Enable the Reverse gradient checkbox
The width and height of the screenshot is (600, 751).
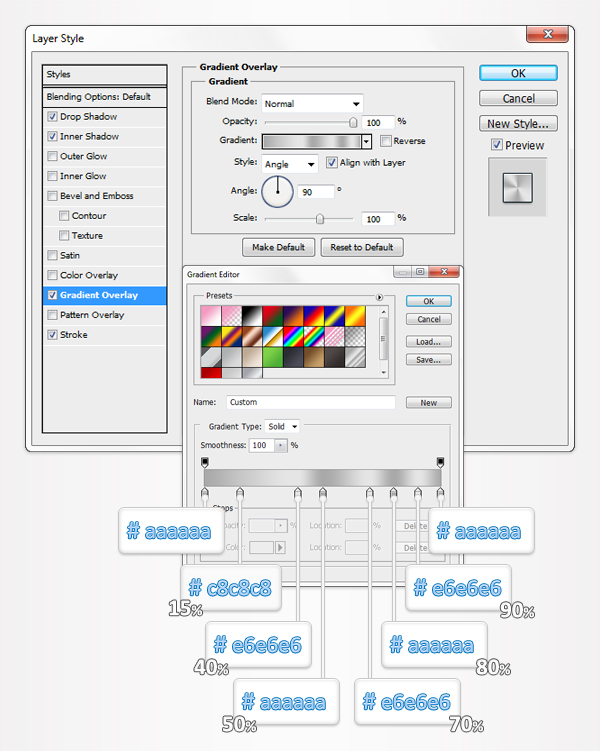coord(386,141)
